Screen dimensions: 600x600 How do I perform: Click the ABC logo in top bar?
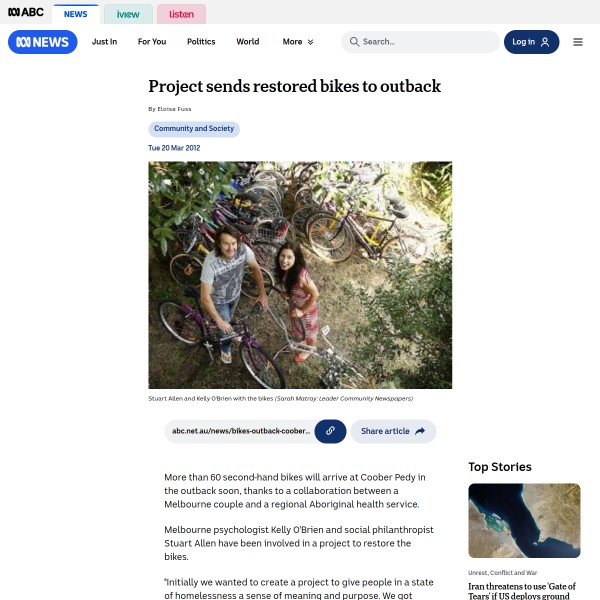click(26, 12)
